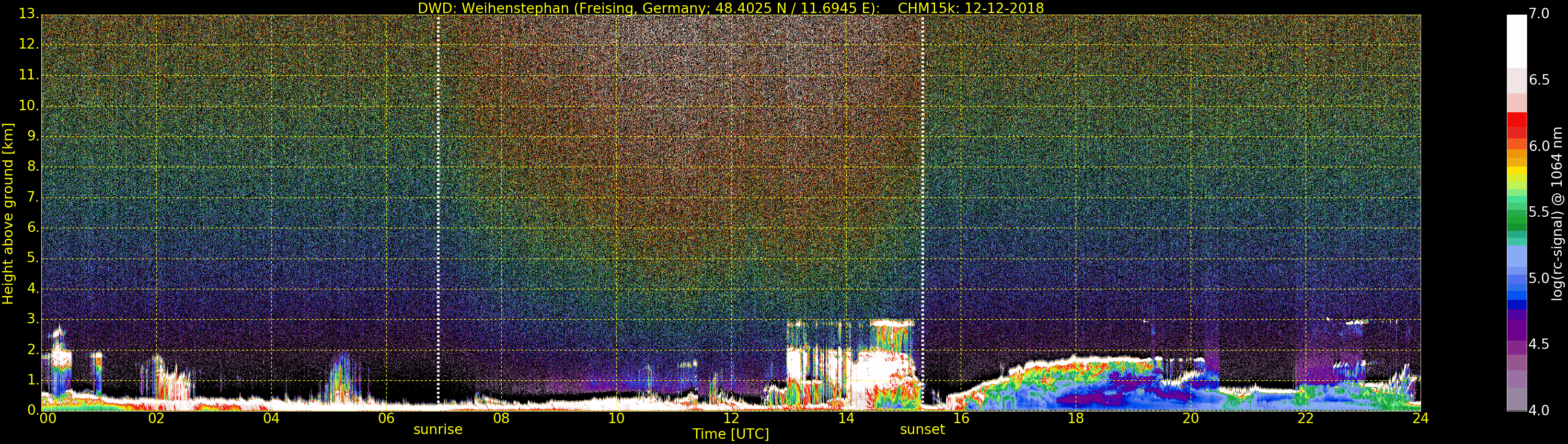
Task: Click the '5.0' colorbar value label
Action: [1539, 278]
